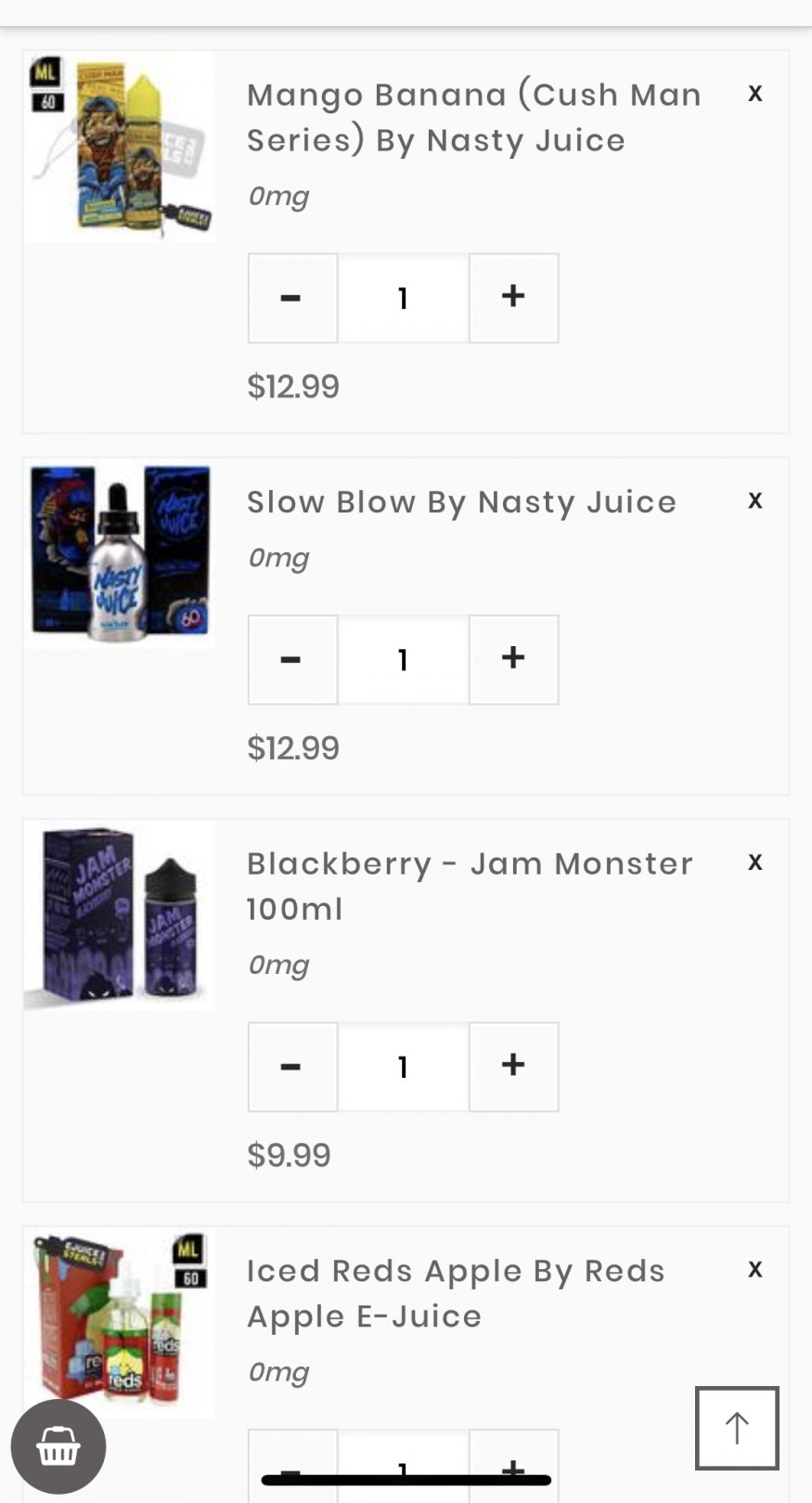Viewport: 812px width, 1503px height.
Task: Decrease Slow Blow quantity with minus
Action: (291, 659)
